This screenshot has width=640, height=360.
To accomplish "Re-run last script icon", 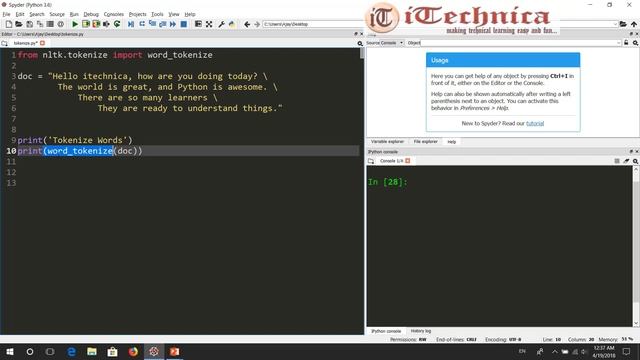I will tap(117, 24).
